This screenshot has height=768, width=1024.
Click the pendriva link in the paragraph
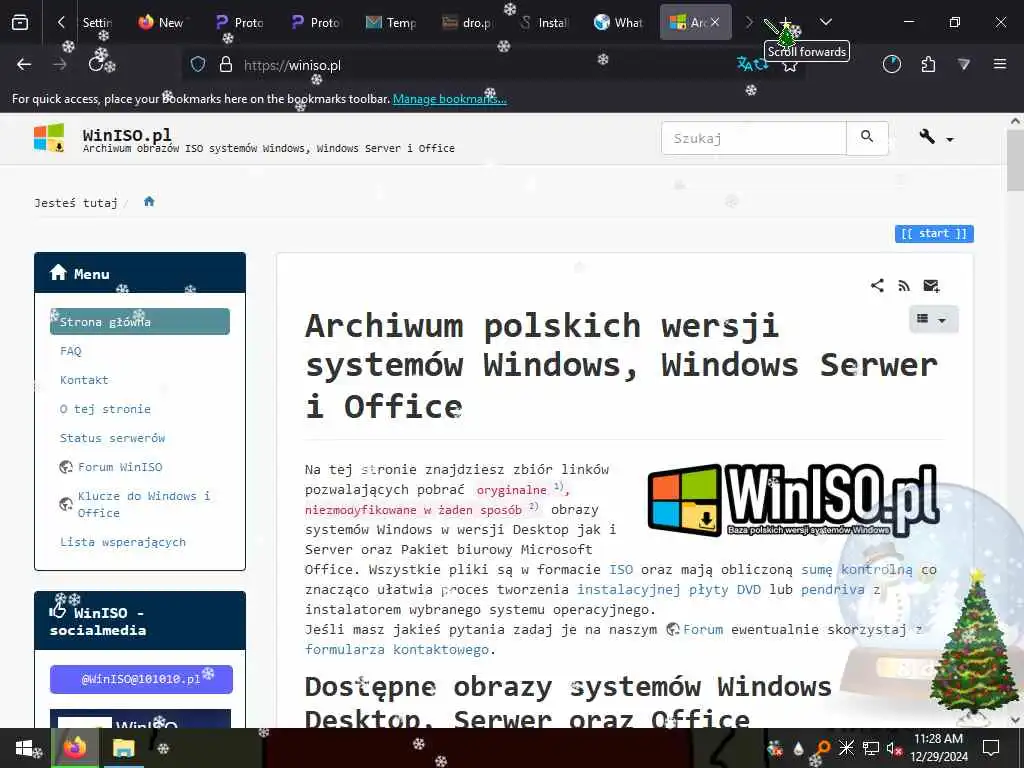tap(833, 590)
